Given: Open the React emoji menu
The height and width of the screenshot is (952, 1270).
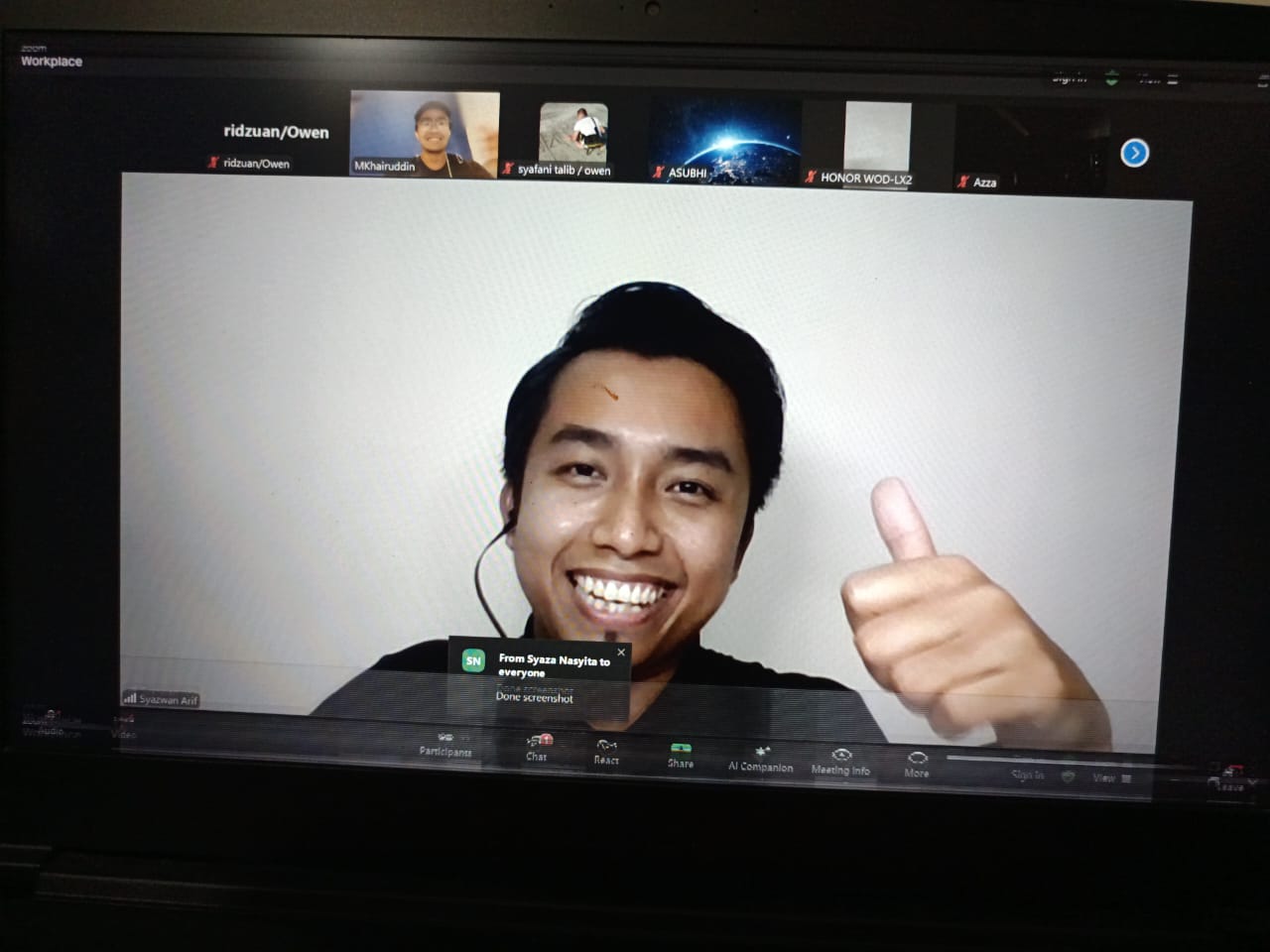Looking at the screenshot, I should 606,750.
